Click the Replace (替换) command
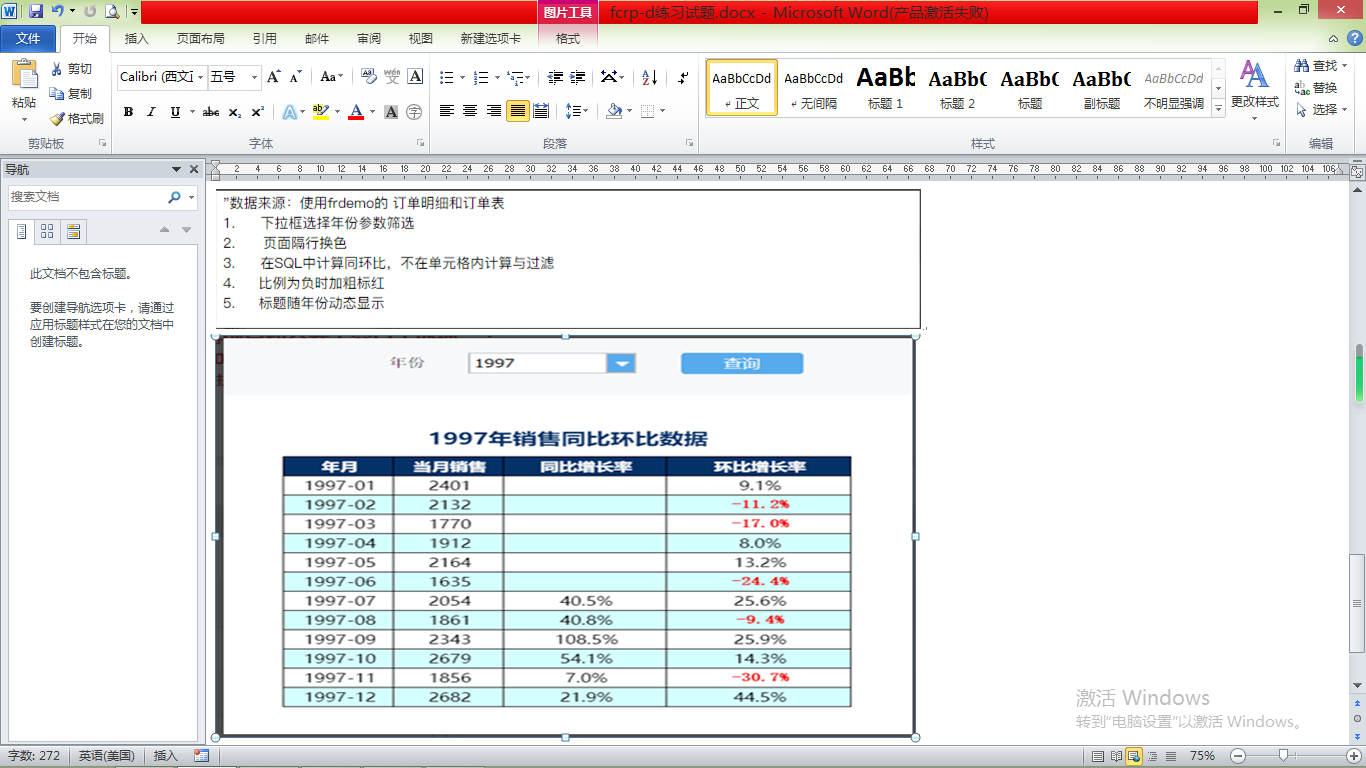Viewport: 1366px width, 768px height. pos(1316,88)
